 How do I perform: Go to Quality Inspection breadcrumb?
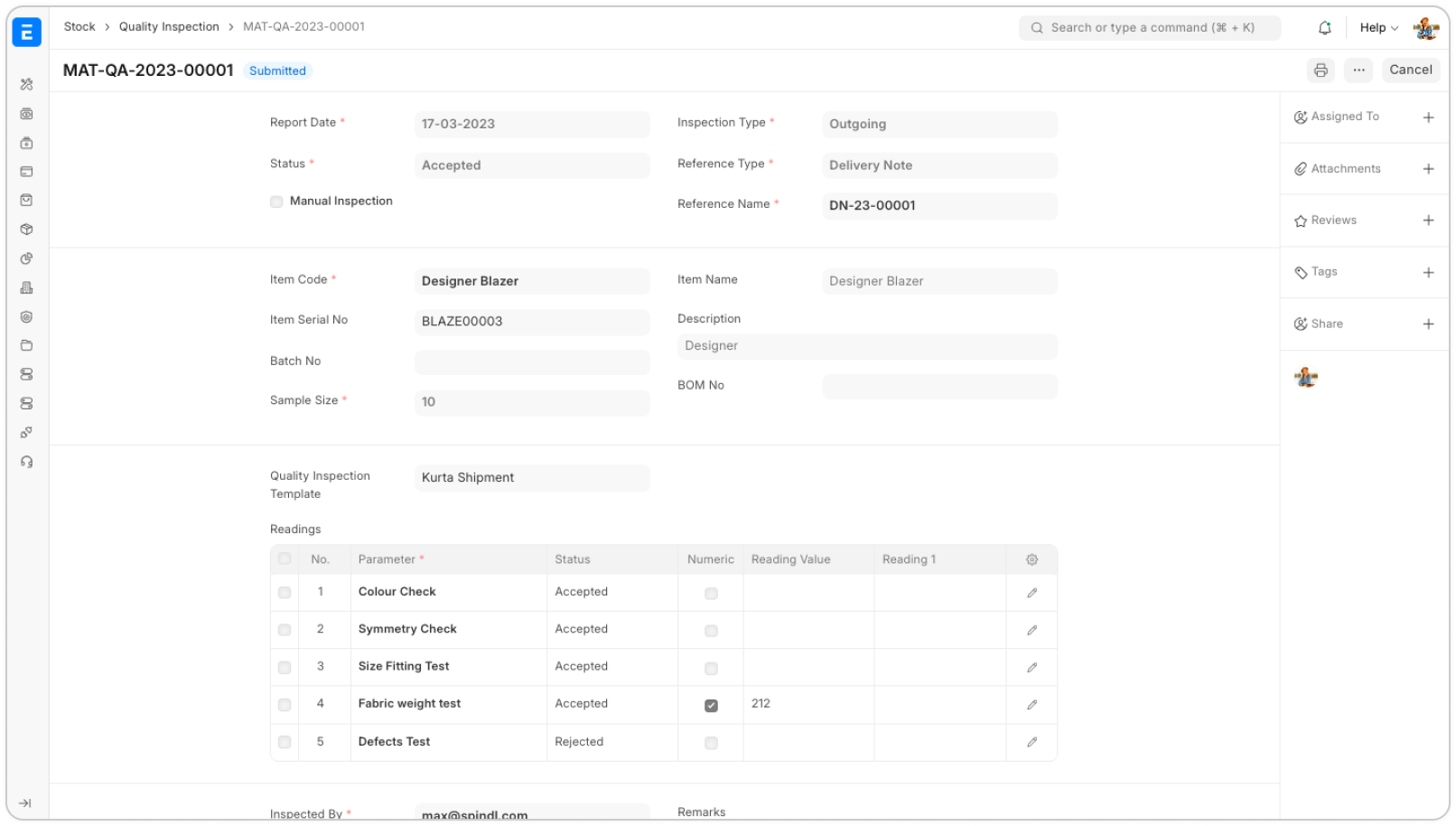[169, 27]
